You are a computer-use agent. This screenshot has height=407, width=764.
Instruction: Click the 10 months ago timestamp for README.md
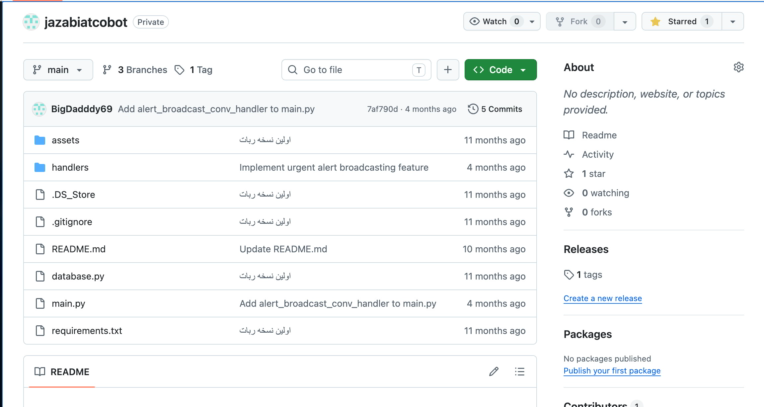[494, 249]
